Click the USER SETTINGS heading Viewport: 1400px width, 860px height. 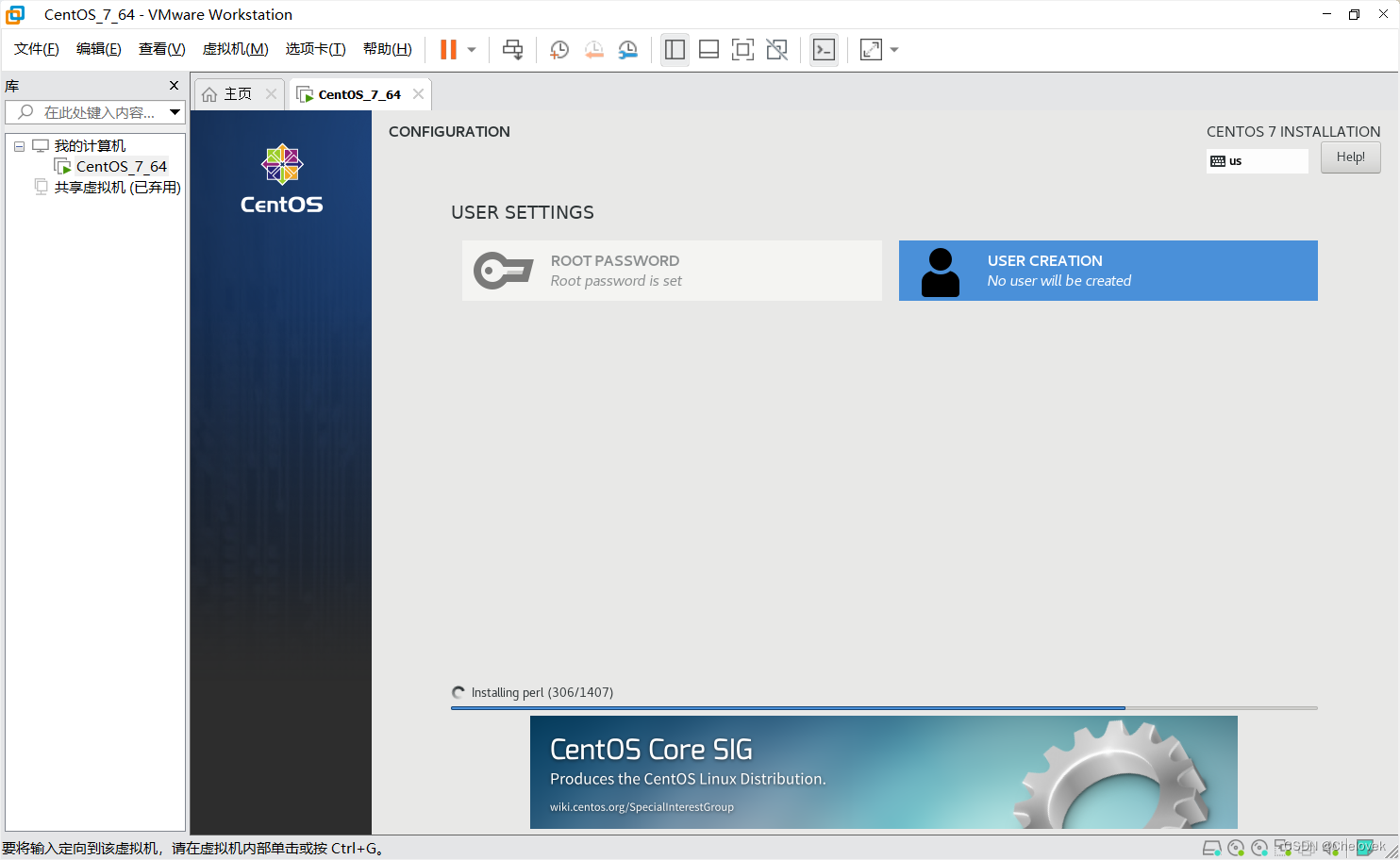tap(523, 212)
